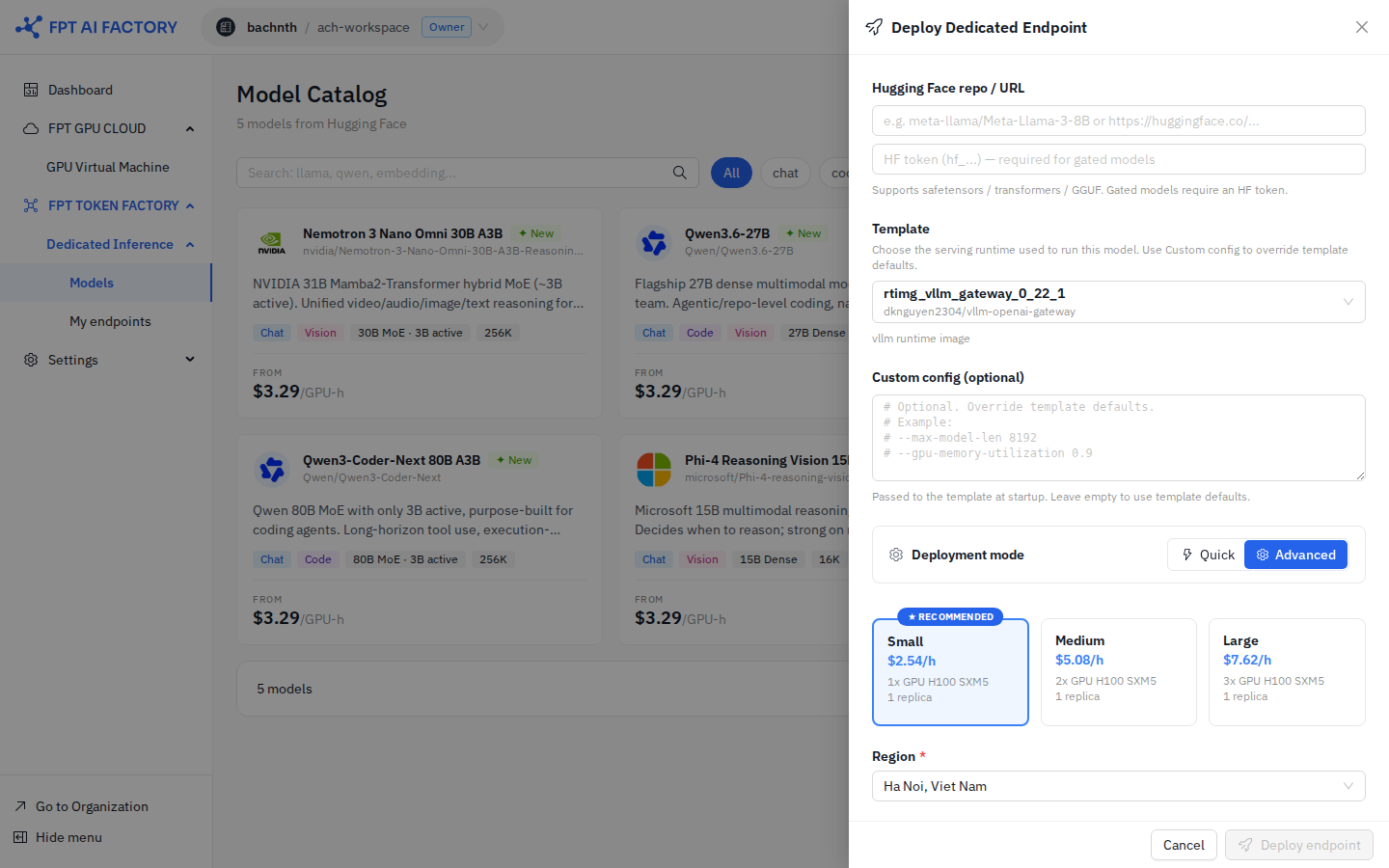Click the RECOMMENDED badge on Small plan
Screen dimensions: 1389x868
pos(950,616)
